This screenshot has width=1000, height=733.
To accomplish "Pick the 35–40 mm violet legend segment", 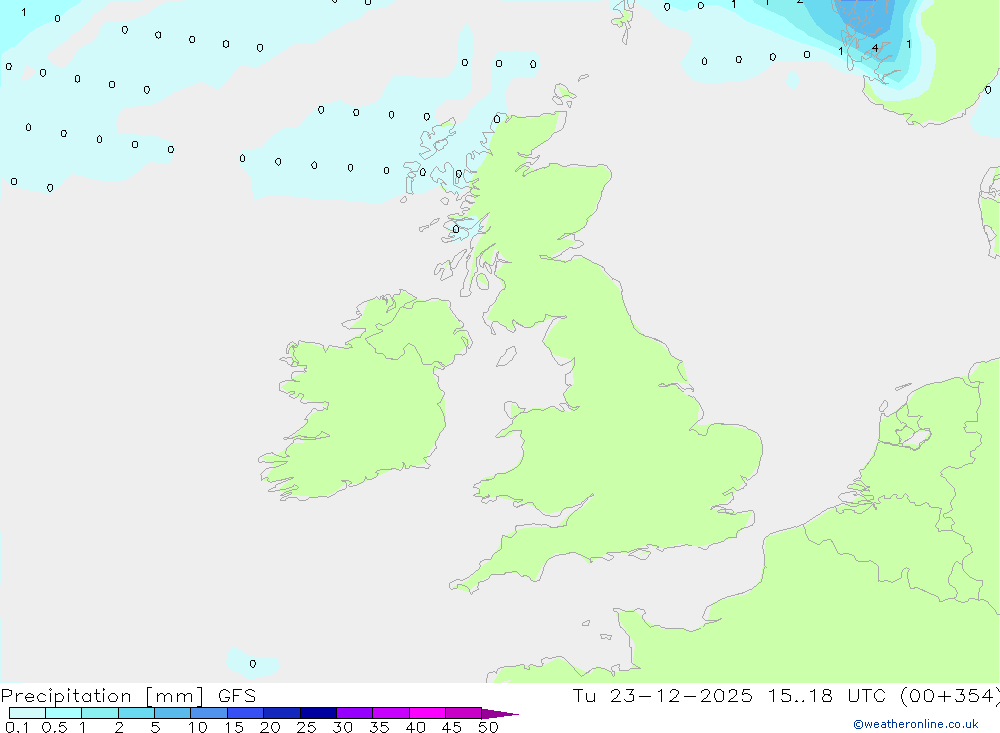I will [x=391, y=713].
